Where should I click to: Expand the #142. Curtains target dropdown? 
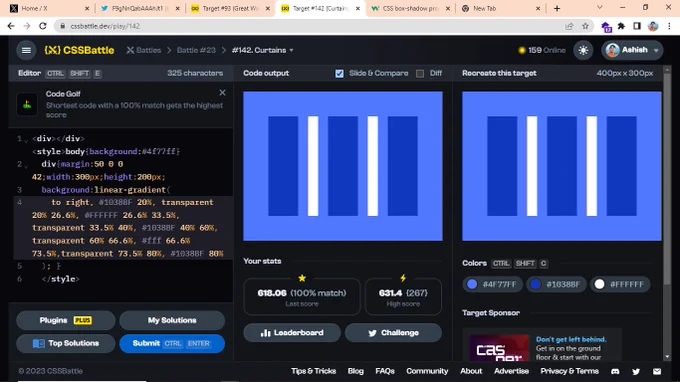263,50
